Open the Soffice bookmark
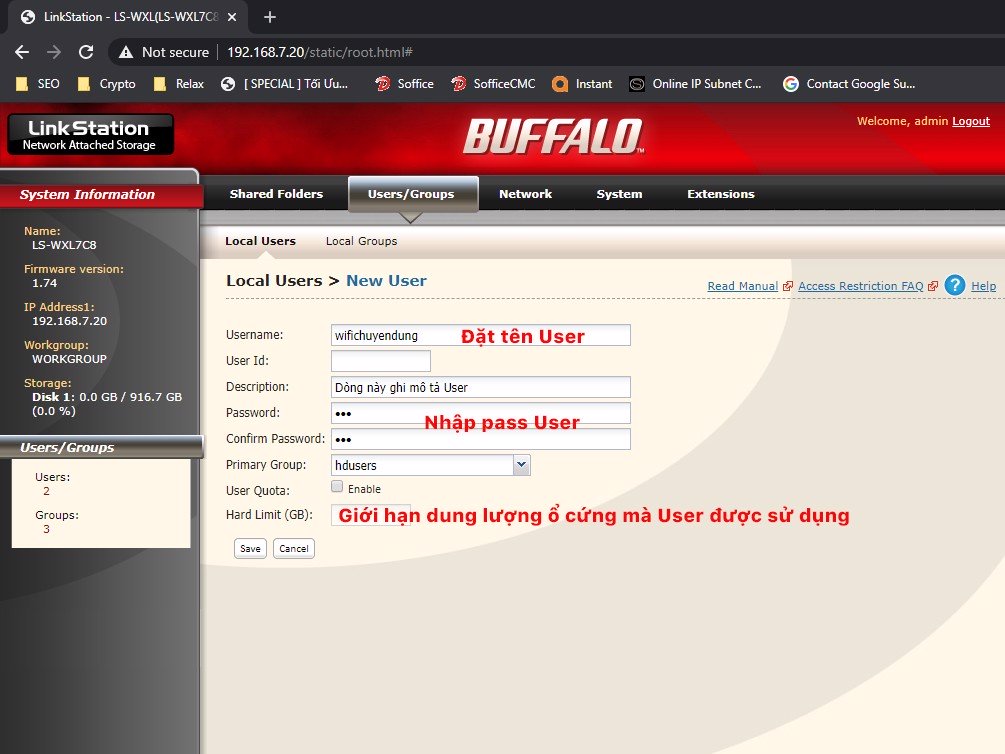1005x754 pixels. [404, 84]
